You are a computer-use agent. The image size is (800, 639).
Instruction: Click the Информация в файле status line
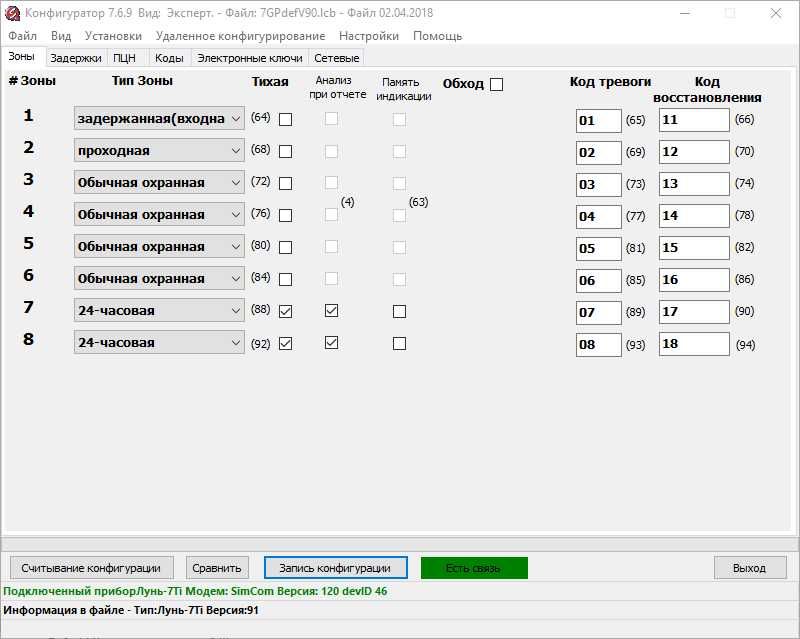pyautogui.click(x=131, y=610)
